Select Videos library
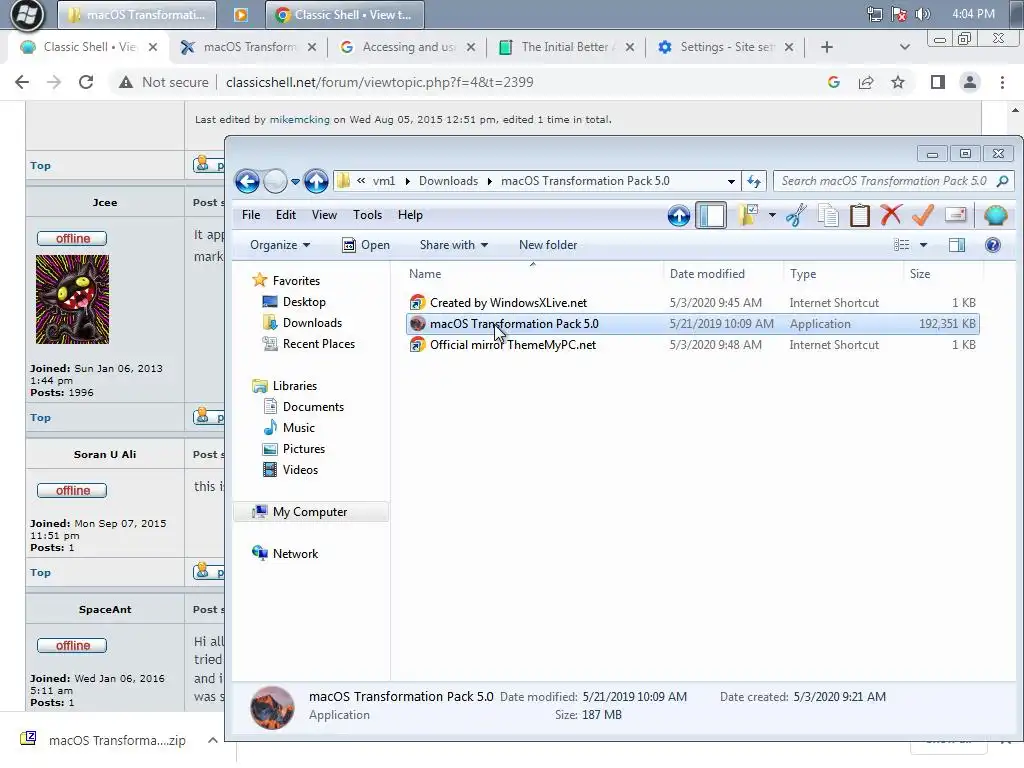1024x768 pixels. click(x=300, y=470)
